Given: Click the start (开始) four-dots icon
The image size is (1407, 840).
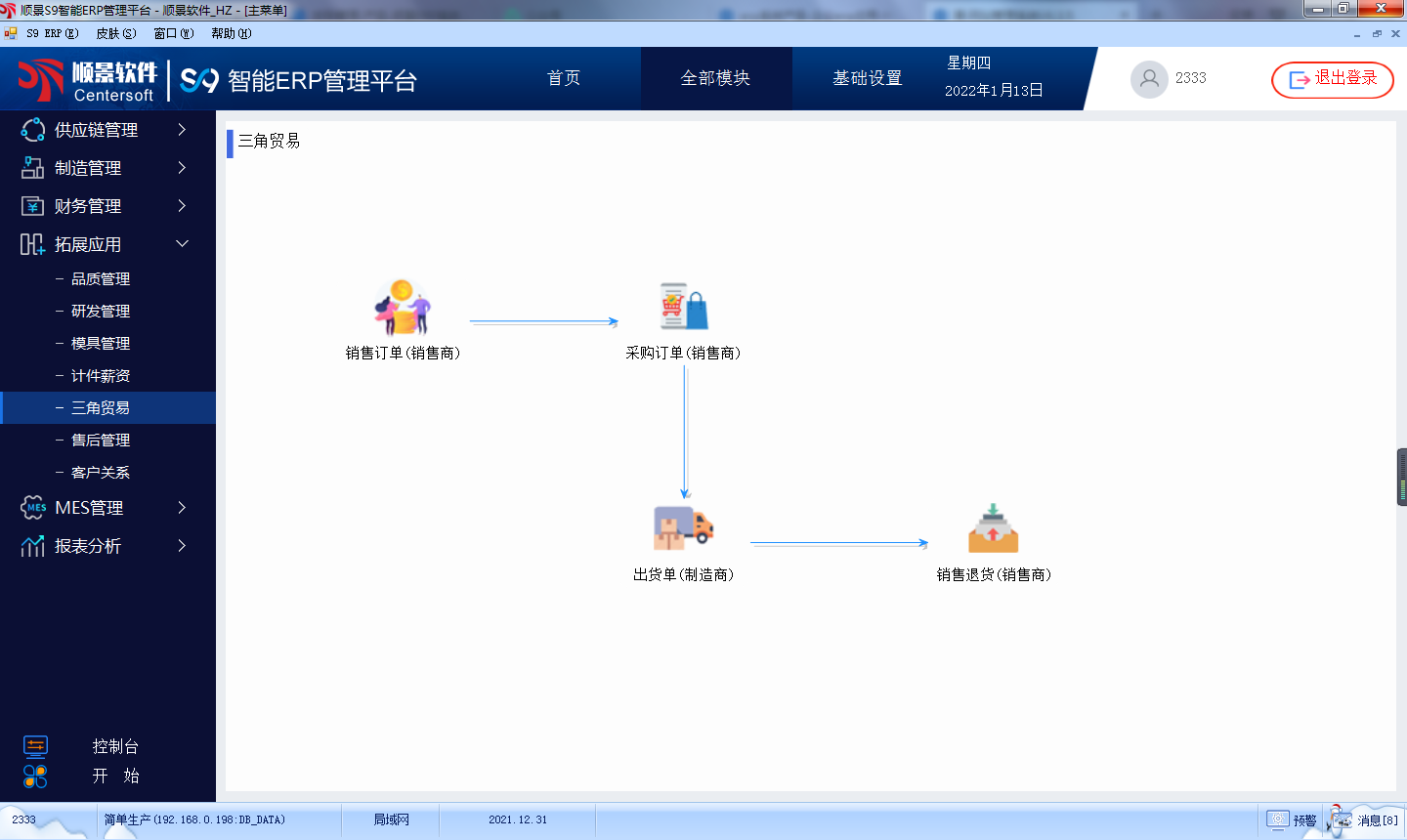Looking at the screenshot, I should pos(35,777).
